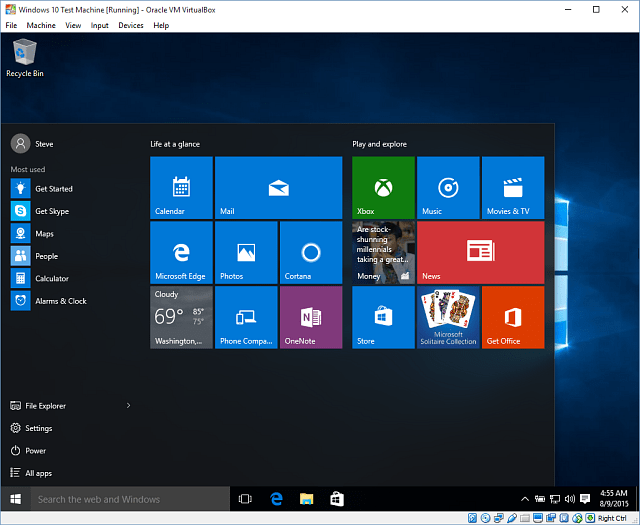Show hidden system tray icons
The image size is (640, 525).
point(525,499)
